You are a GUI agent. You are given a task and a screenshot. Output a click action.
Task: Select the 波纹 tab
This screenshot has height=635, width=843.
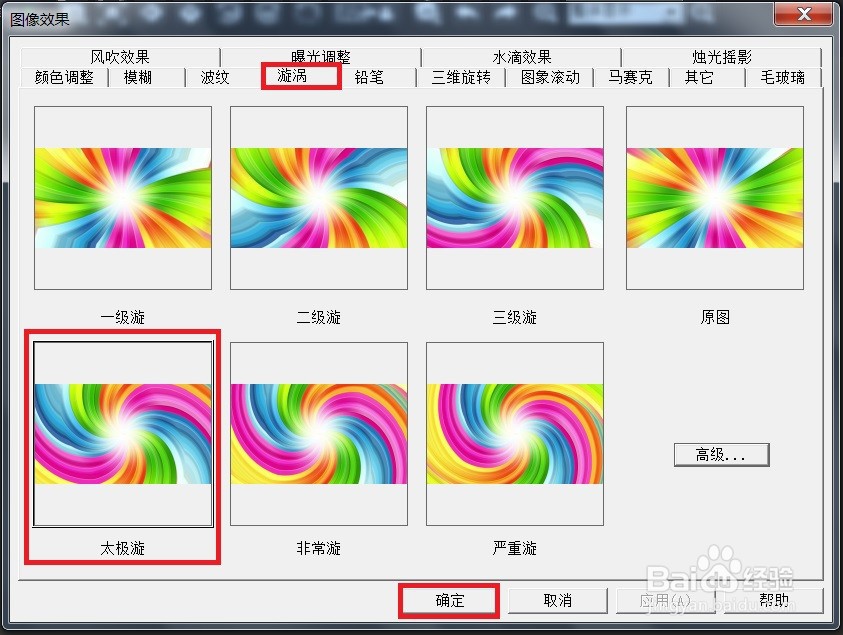point(215,77)
